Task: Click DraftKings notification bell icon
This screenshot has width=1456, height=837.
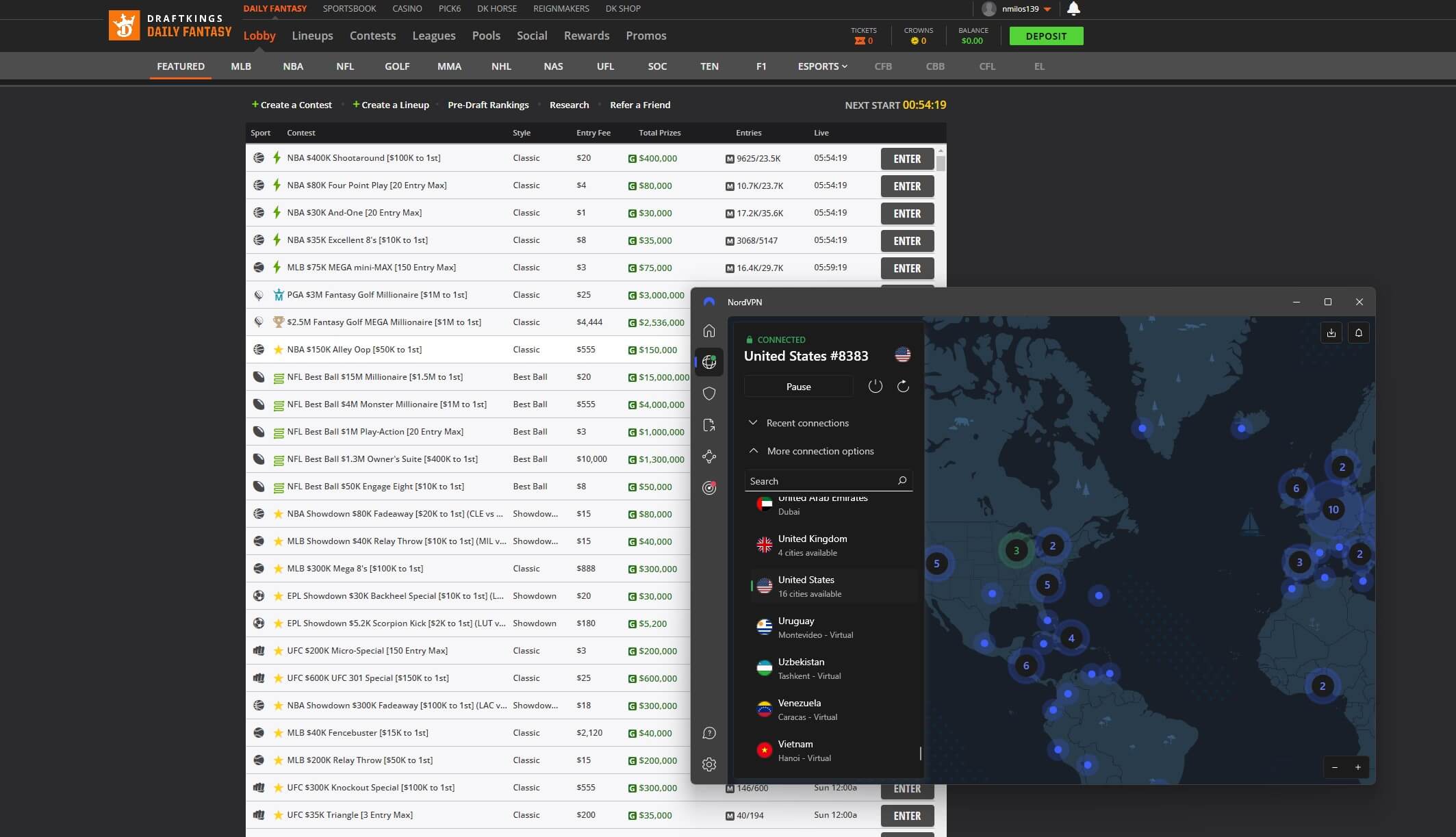Action: tap(1073, 9)
